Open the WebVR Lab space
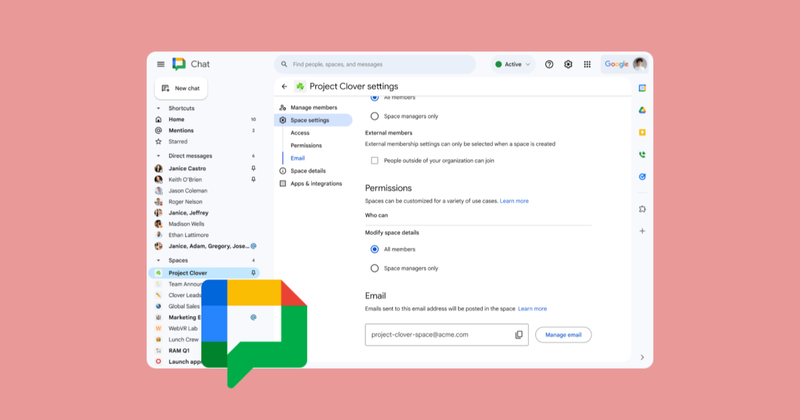This screenshot has height=420, width=800. point(183,329)
